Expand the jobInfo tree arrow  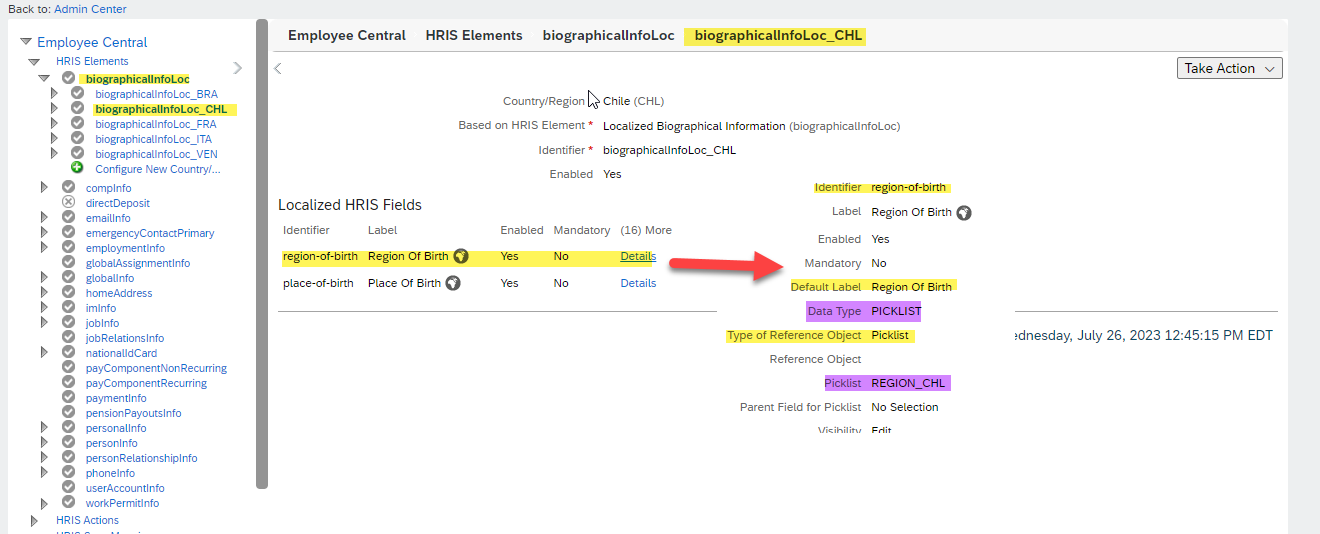click(44, 323)
